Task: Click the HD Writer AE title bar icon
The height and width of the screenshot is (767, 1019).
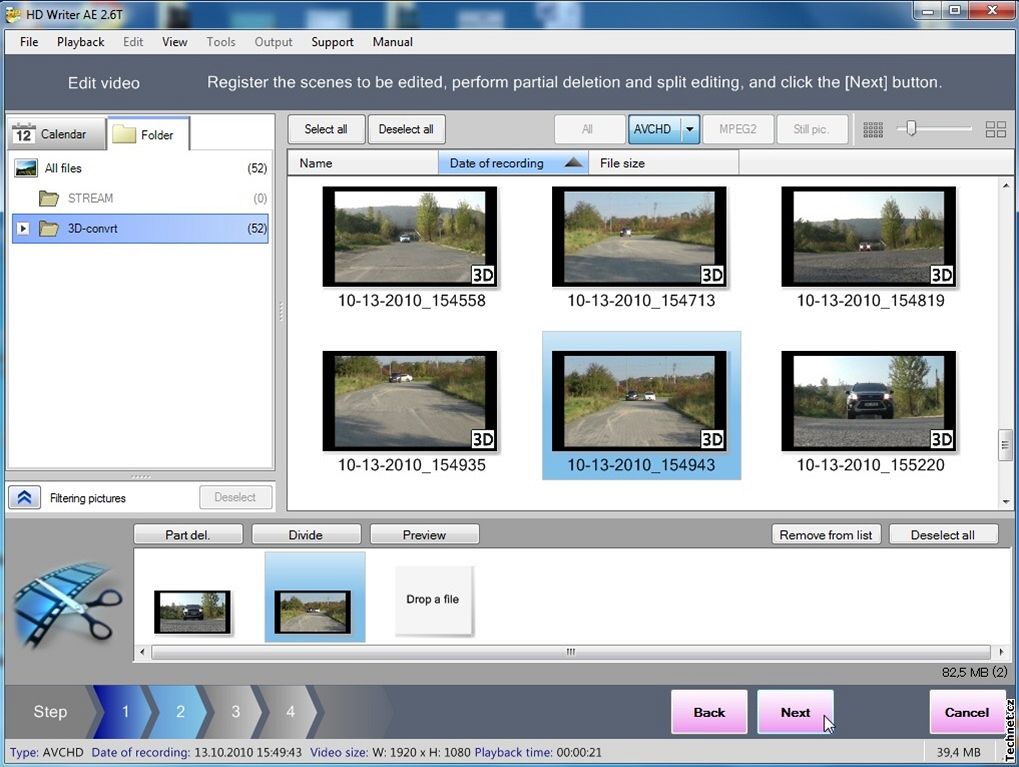Action: 12,14
